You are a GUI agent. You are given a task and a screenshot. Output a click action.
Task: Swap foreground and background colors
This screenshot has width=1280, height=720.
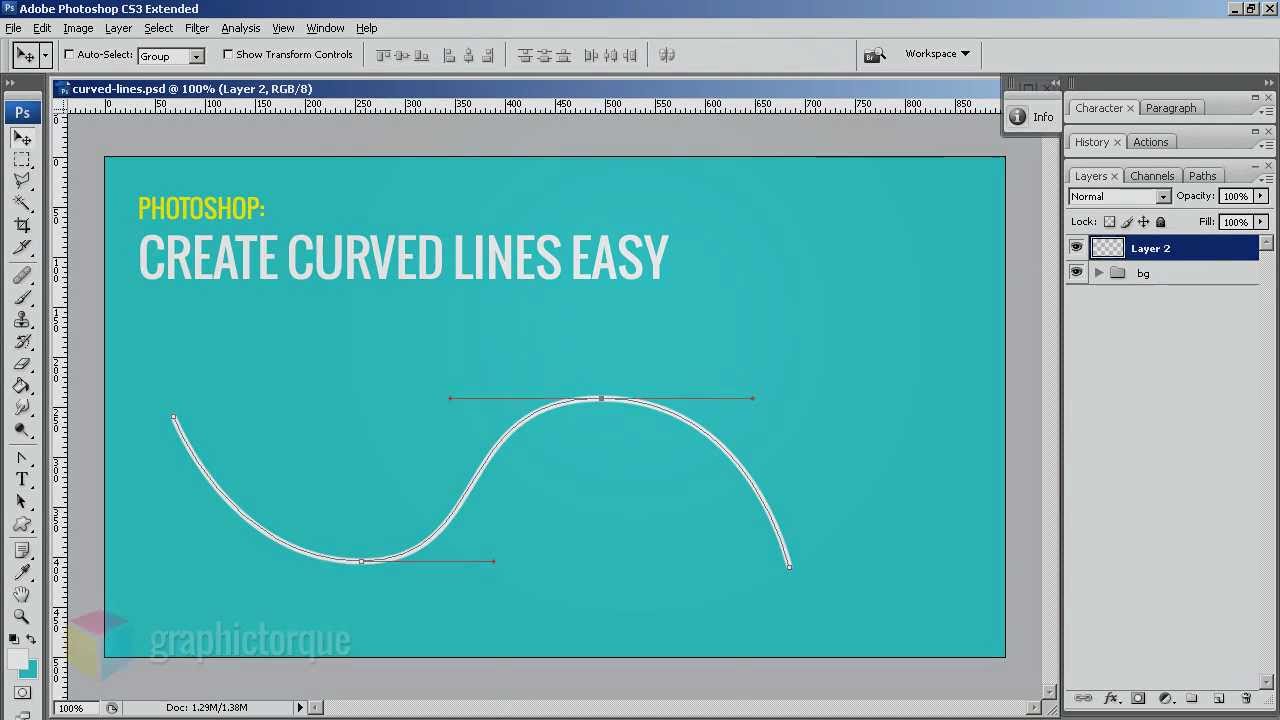(31, 639)
